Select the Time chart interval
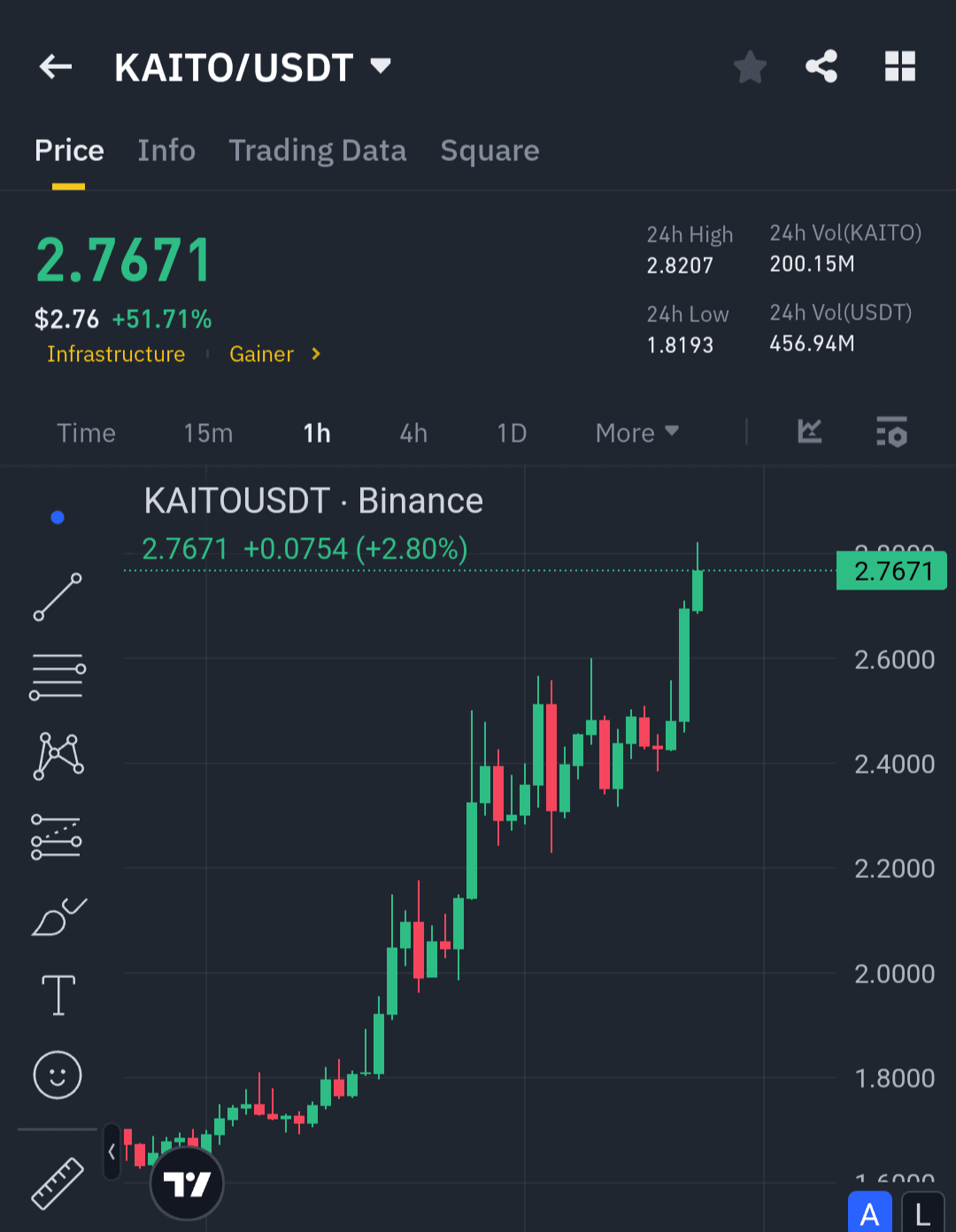The image size is (956, 1232). (x=86, y=433)
